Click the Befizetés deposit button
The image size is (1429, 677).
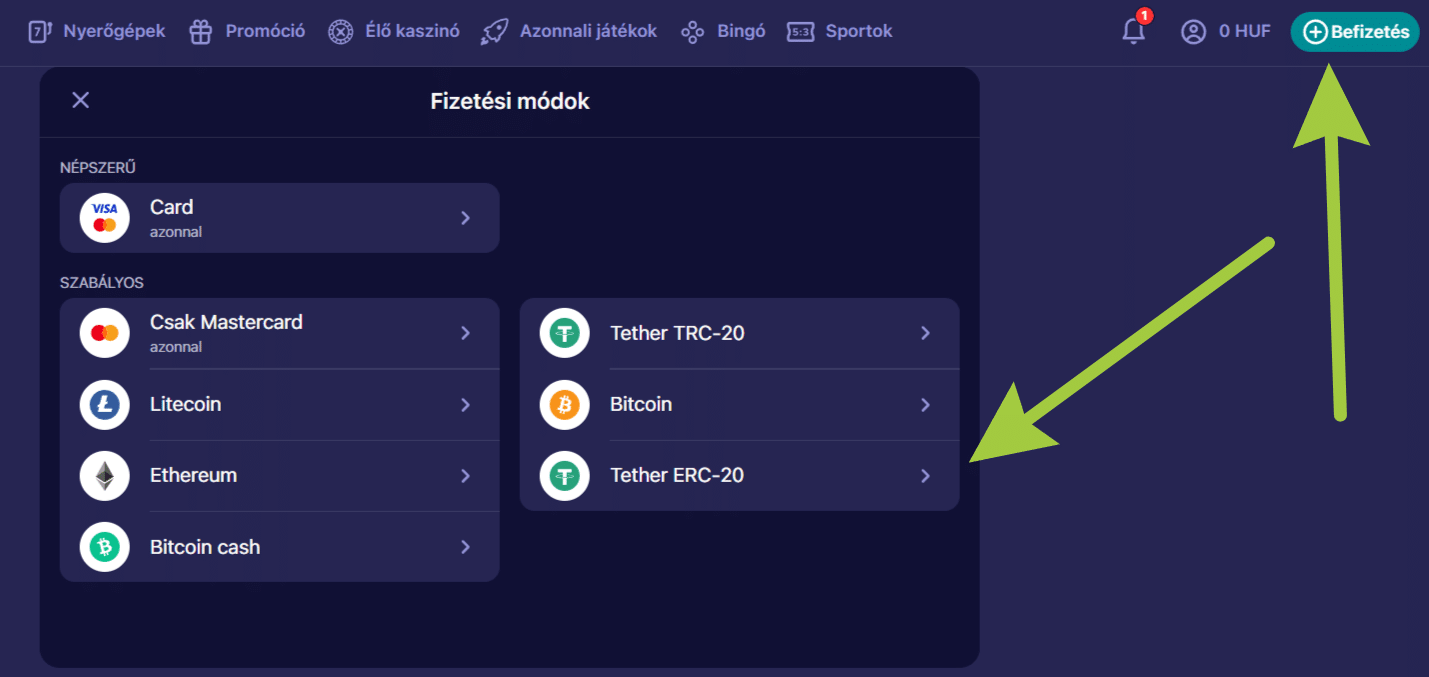tap(1354, 31)
